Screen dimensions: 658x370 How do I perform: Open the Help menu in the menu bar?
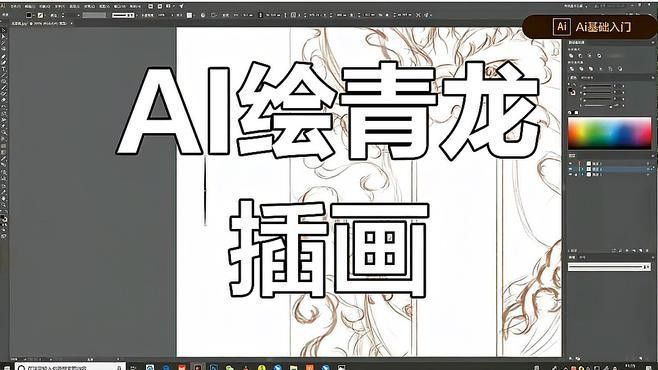pos(134,7)
